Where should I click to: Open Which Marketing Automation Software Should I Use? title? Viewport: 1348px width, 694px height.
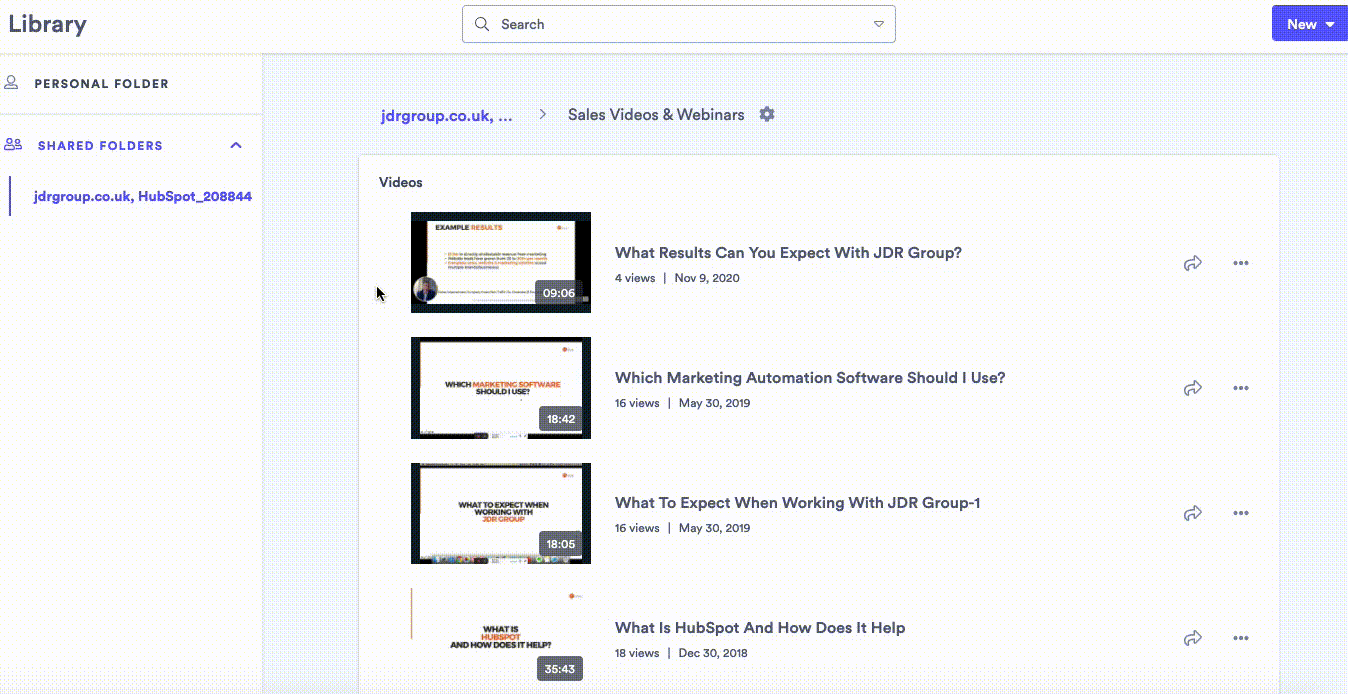[x=810, y=378]
